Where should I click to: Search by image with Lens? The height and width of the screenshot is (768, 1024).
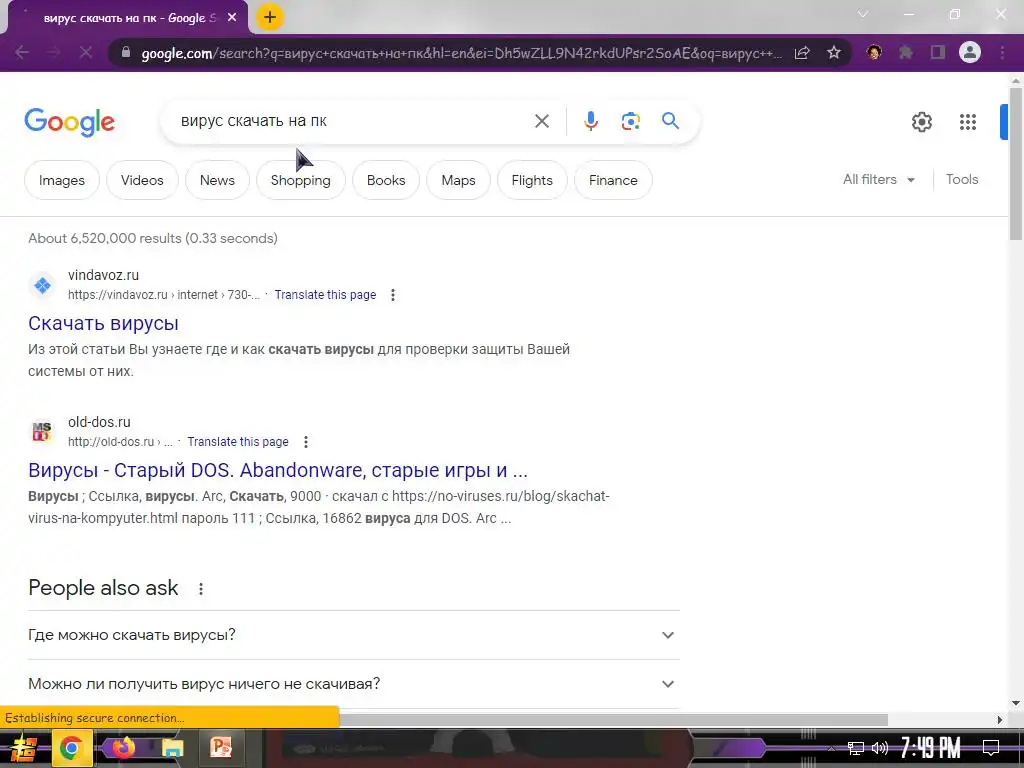(630, 121)
